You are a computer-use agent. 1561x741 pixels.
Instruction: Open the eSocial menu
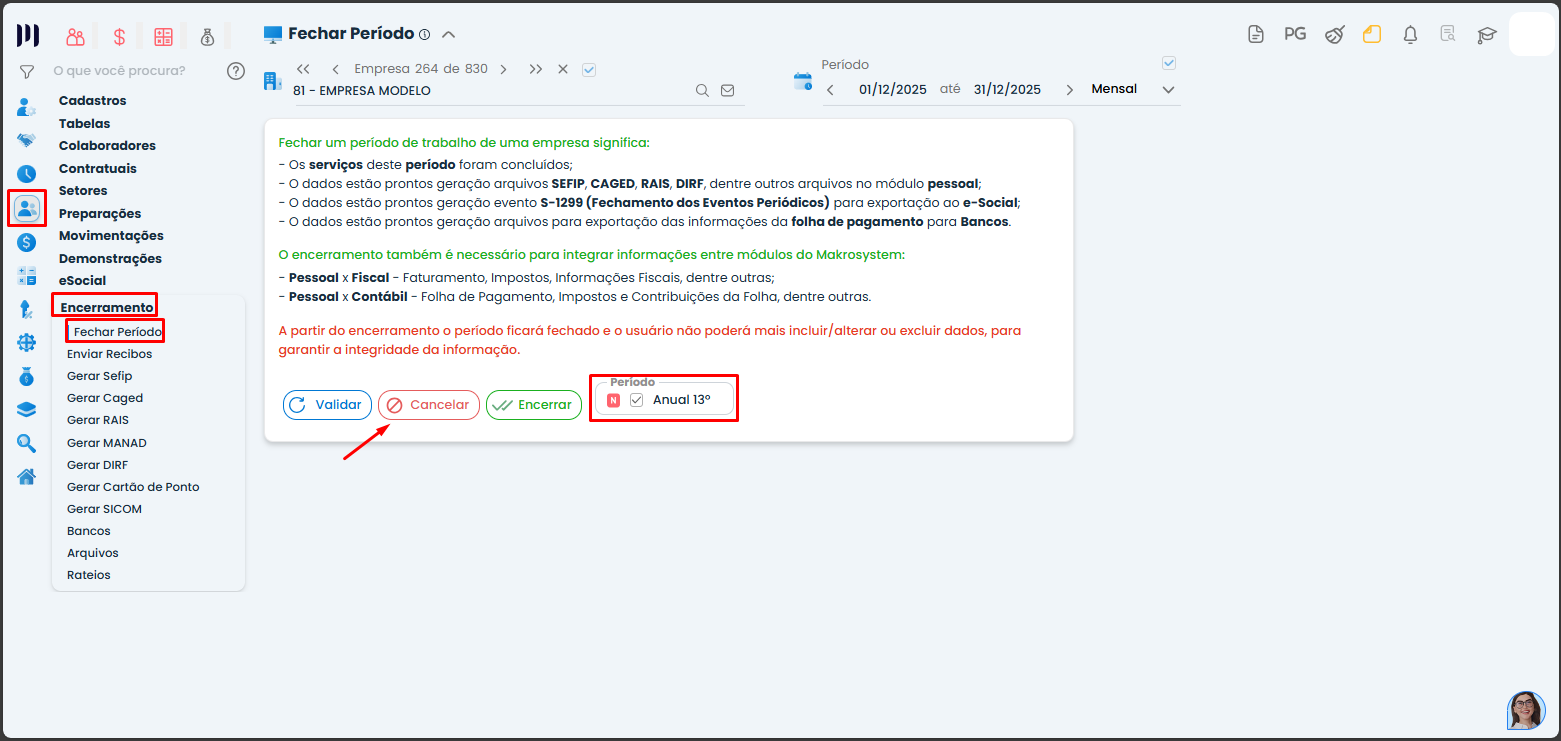82,281
